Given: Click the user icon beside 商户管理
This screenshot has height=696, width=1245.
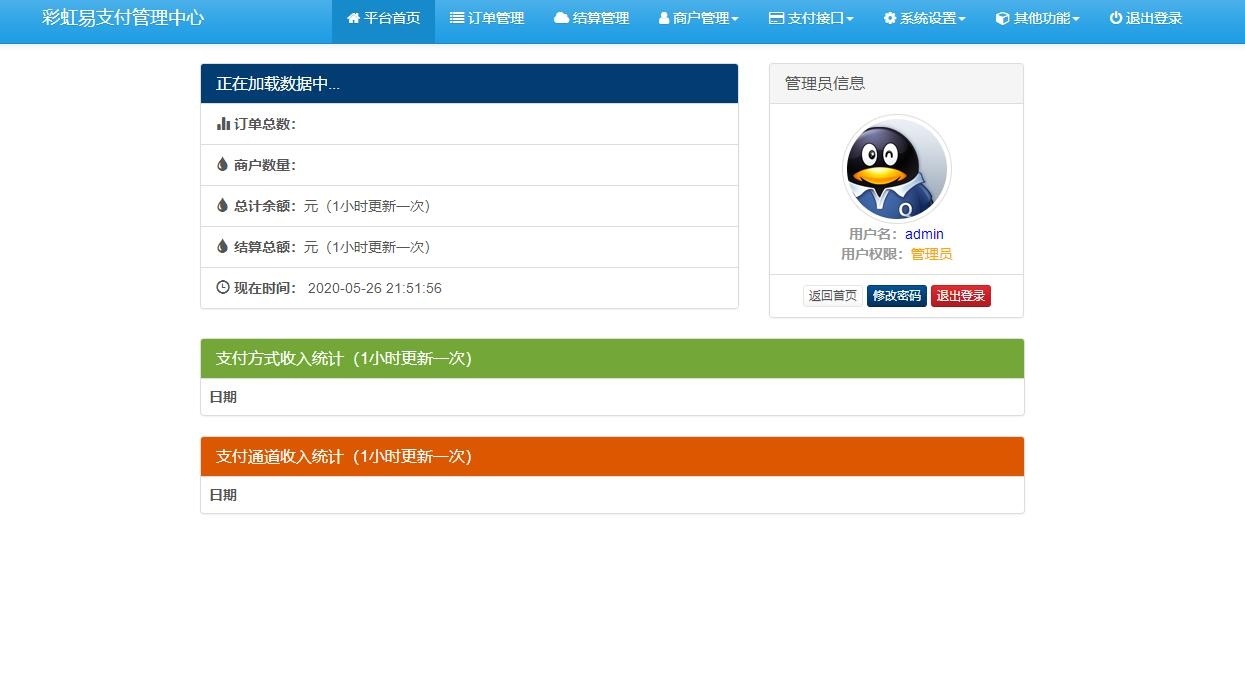Looking at the screenshot, I should [x=664, y=18].
